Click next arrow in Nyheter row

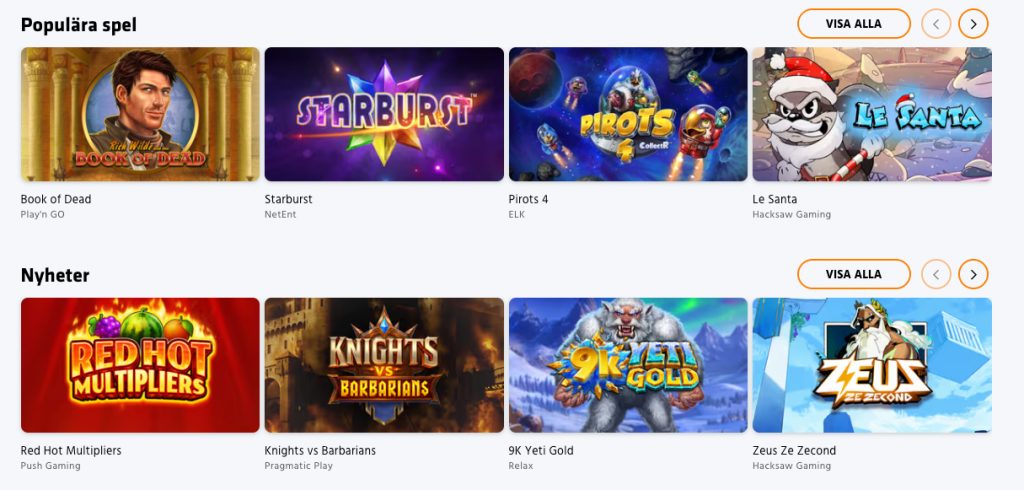point(973,273)
